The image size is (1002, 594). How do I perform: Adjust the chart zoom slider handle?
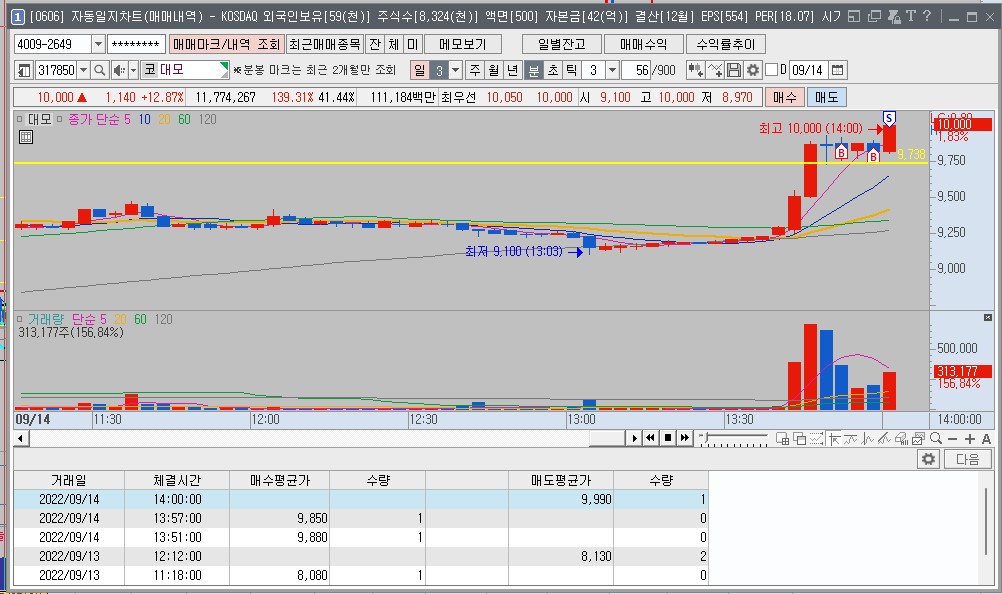click(705, 438)
